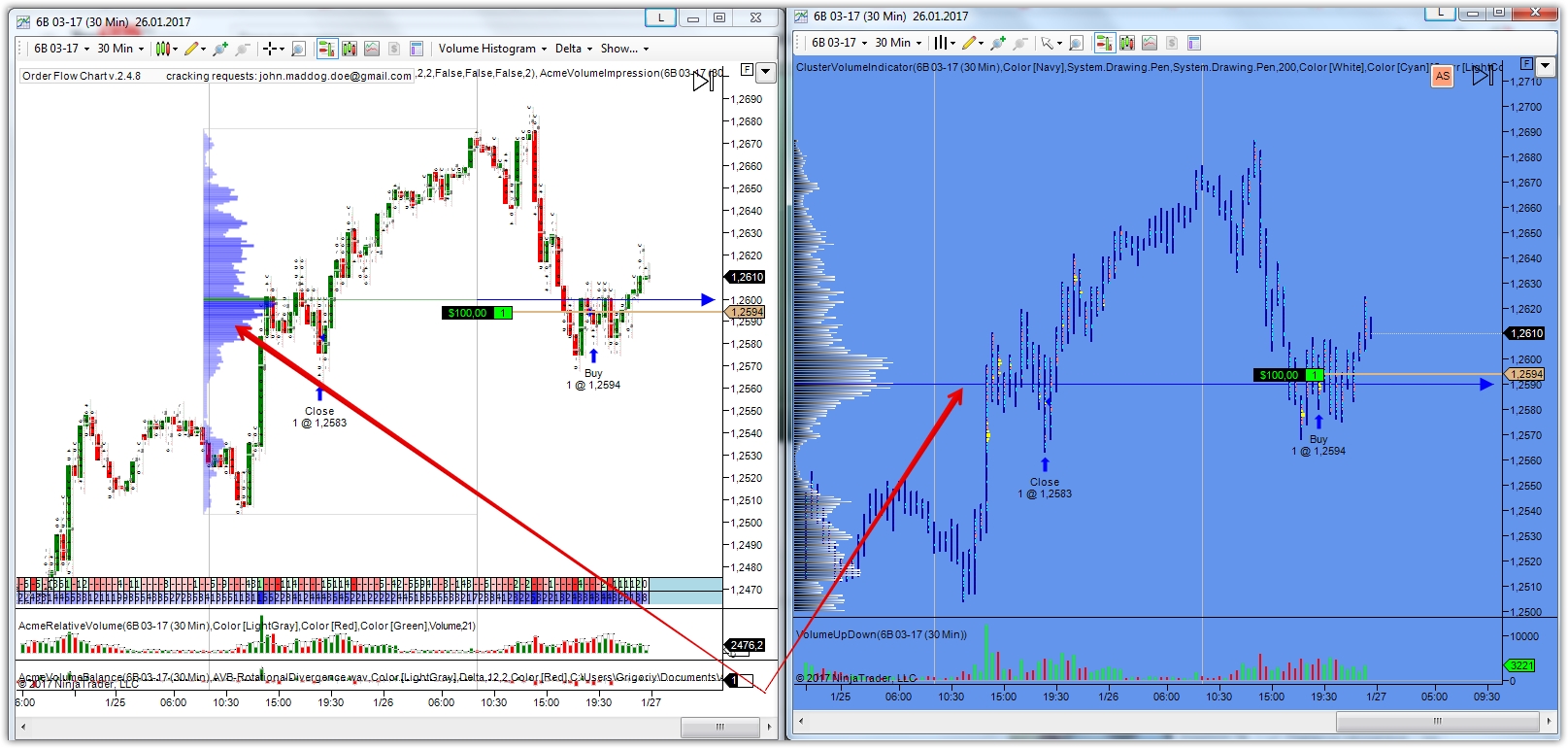Click the $100,00 position marker in right chart
Viewport: 1568px width, 748px height.
1288,375
